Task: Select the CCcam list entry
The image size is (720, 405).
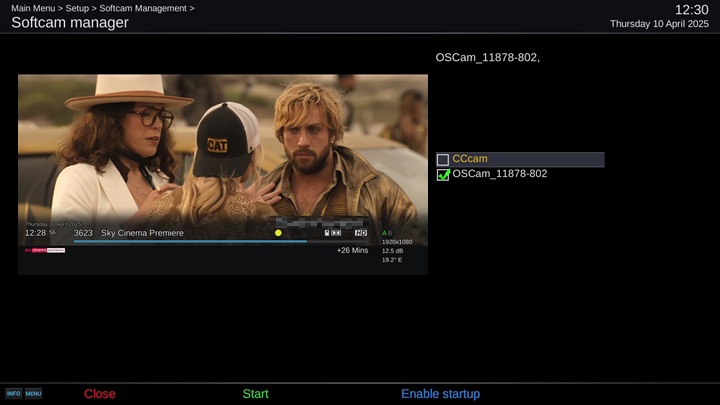Action: 520,159
